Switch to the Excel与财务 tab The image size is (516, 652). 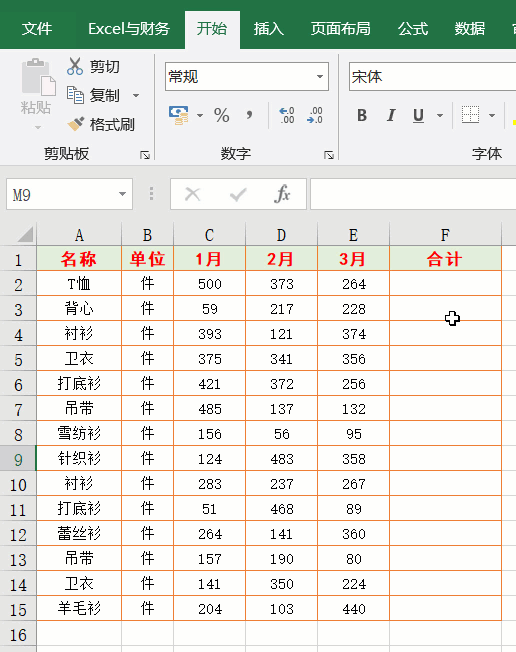point(129,29)
